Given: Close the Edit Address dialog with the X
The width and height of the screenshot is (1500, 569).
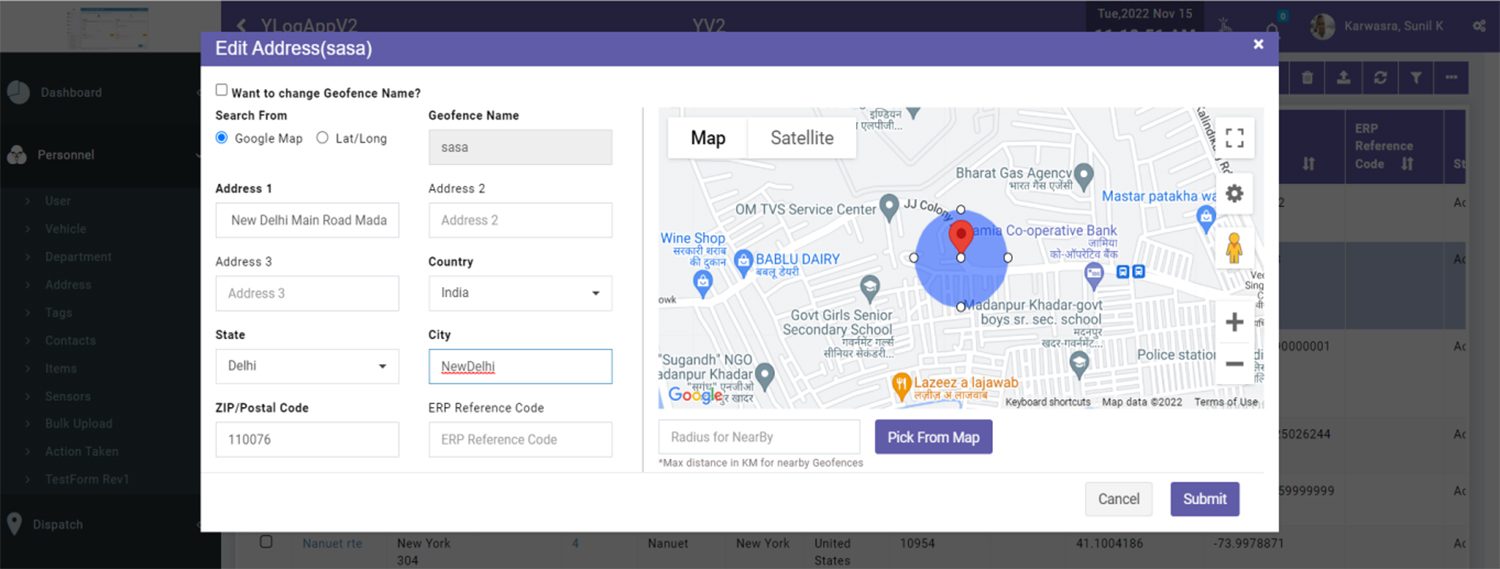Looking at the screenshot, I should pyautogui.click(x=1259, y=44).
